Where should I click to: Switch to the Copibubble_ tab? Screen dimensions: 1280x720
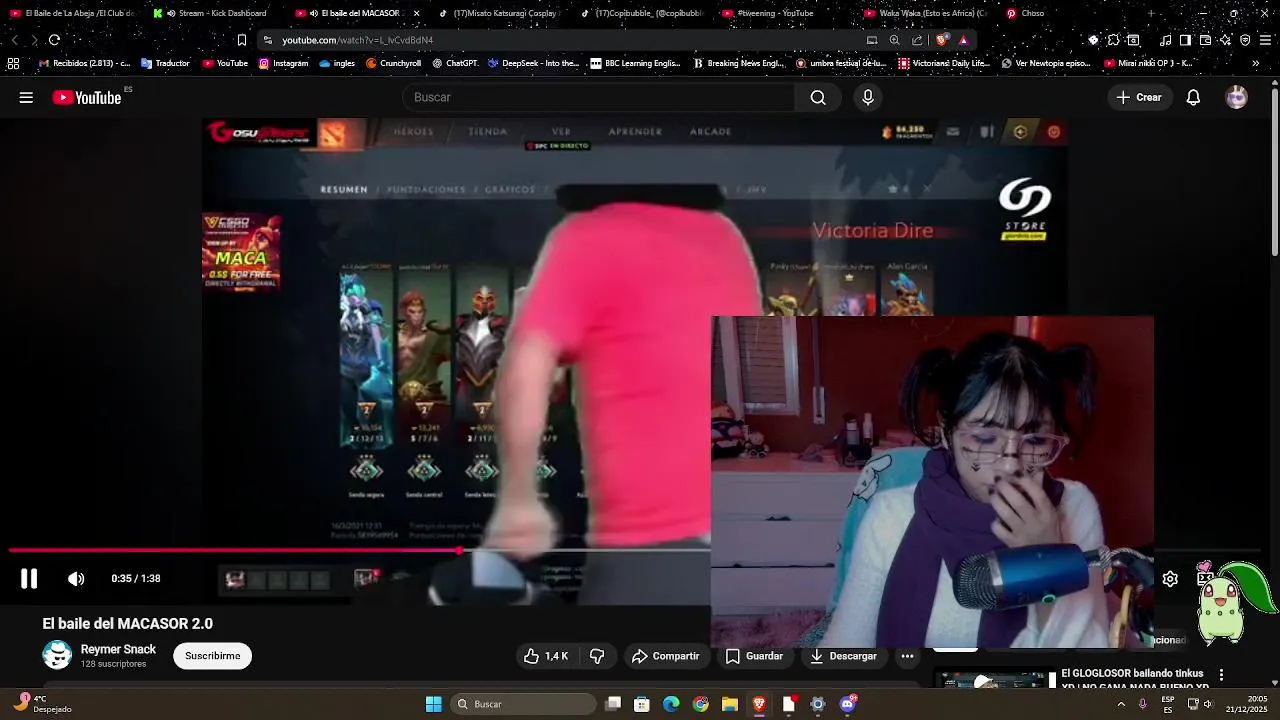pos(645,13)
